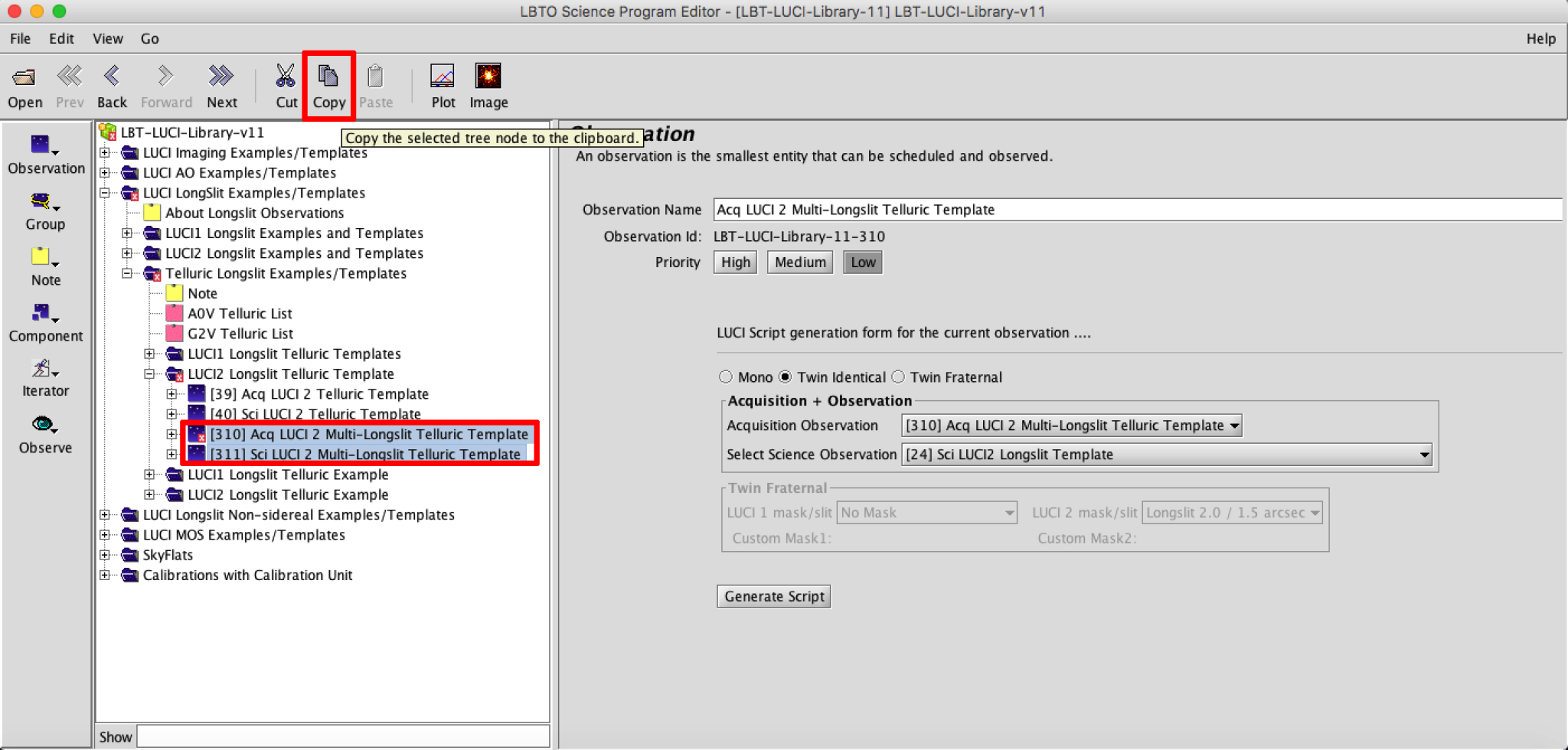Expand LUCI Imaging Examples/Templates node
Screen dimensions: 1568x750
pyautogui.click(x=105, y=152)
